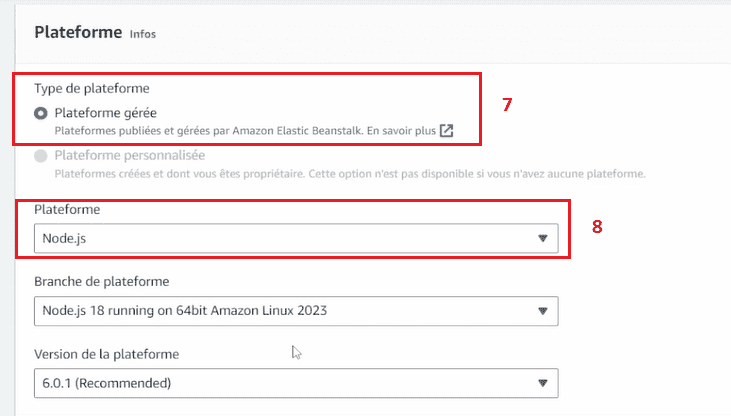Click the Plateforme section heading
731x416 pixels.
click(78, 32)
